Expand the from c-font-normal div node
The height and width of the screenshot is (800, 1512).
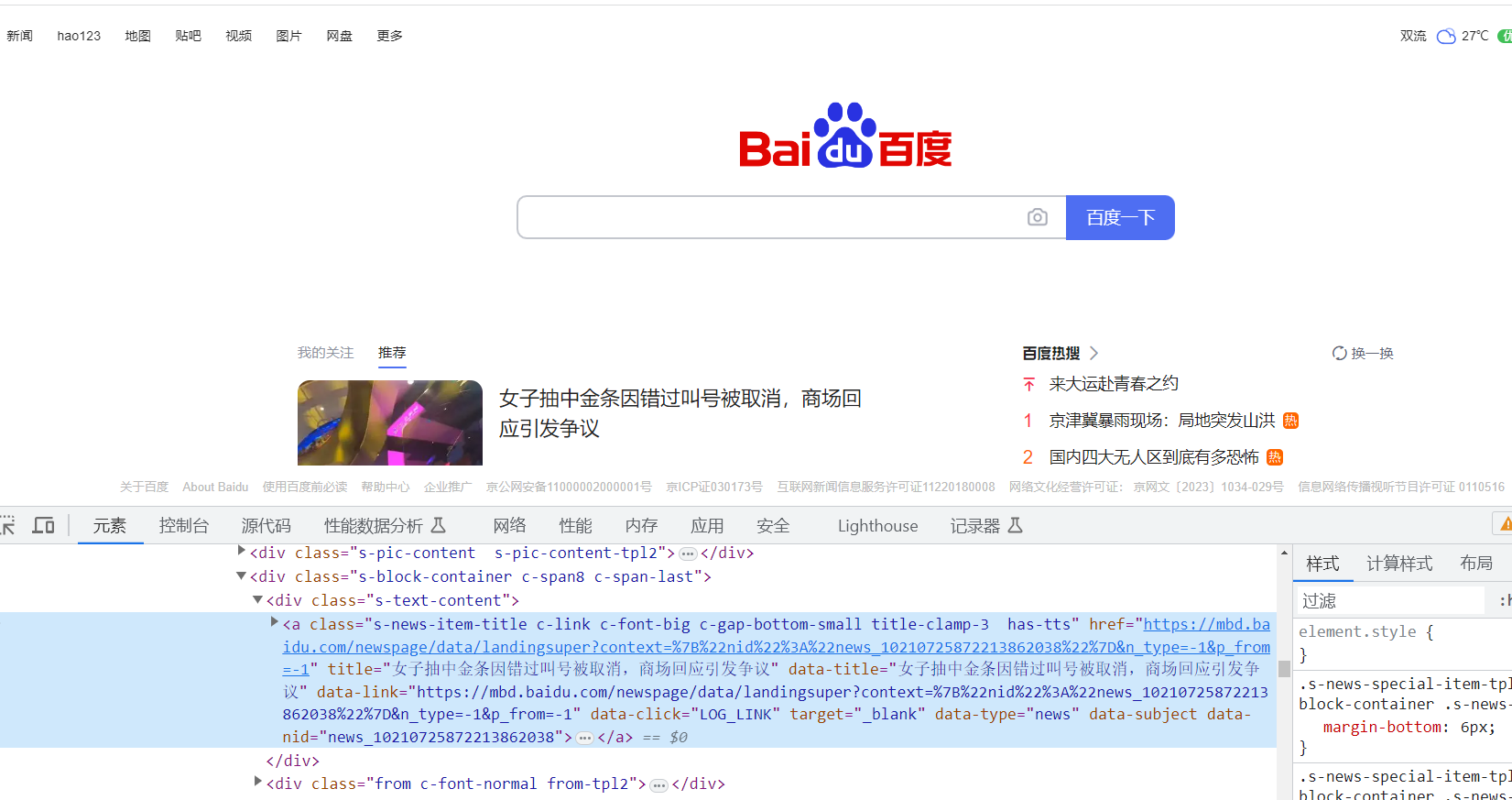257,782
